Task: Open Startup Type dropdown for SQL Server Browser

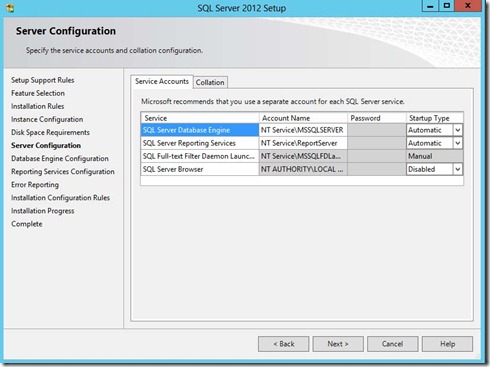Action: pos(458,169)
